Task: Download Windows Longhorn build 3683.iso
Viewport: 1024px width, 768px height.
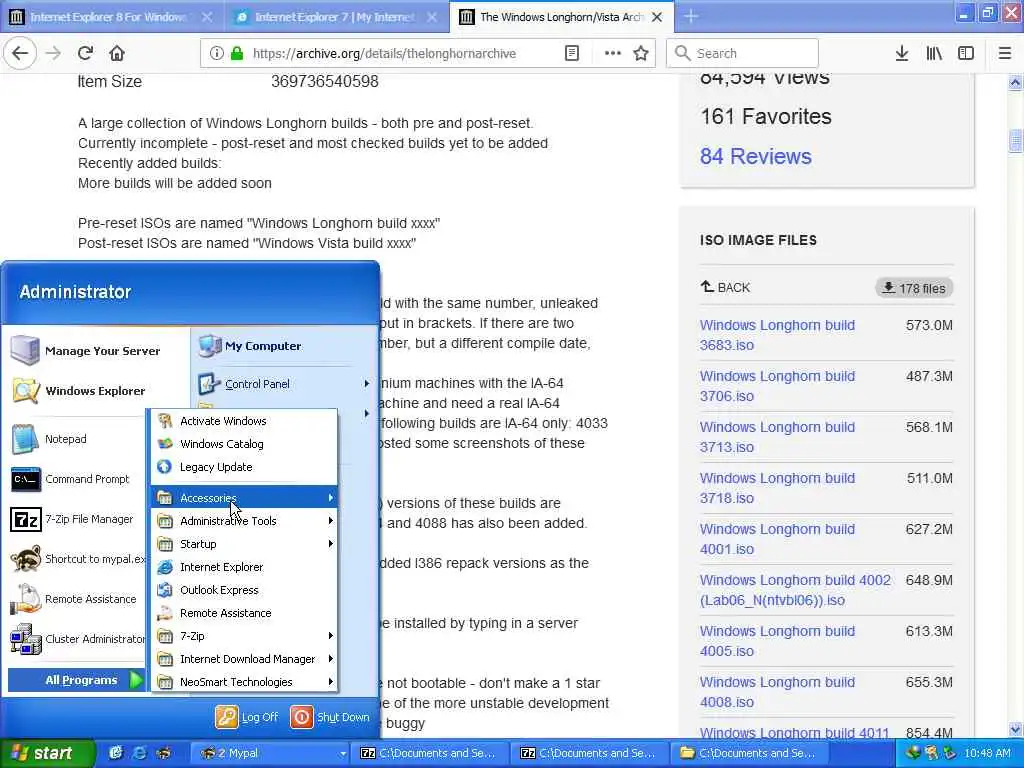Action: [x=777, y=335]
